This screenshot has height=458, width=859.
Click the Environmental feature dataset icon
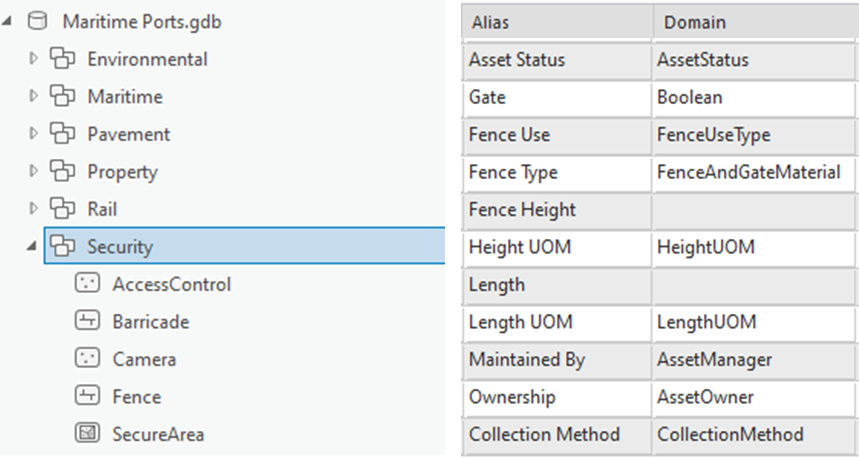click(63, 59)
